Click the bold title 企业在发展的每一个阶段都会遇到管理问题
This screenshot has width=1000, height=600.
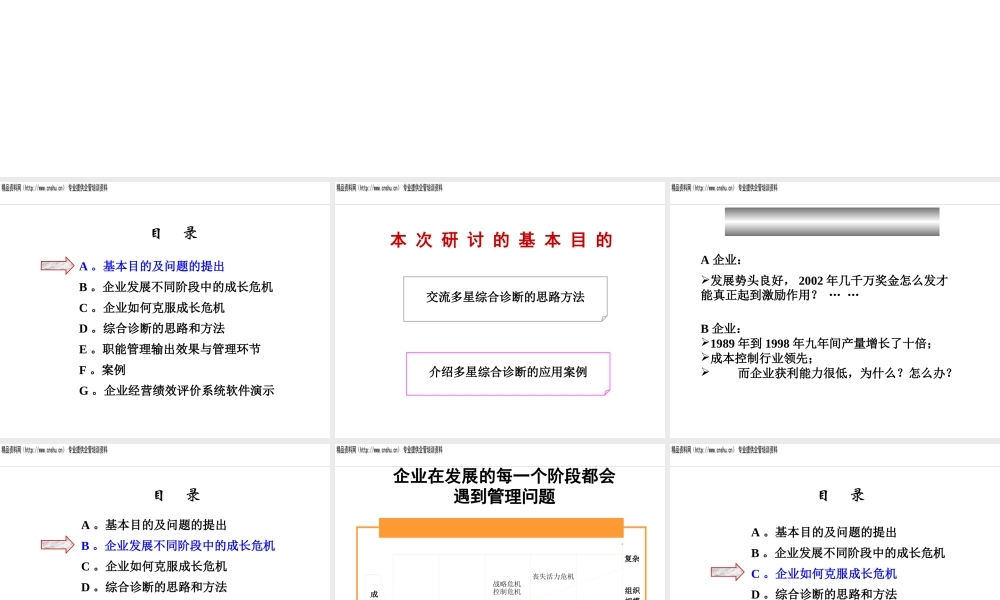[x=504, y=487]
